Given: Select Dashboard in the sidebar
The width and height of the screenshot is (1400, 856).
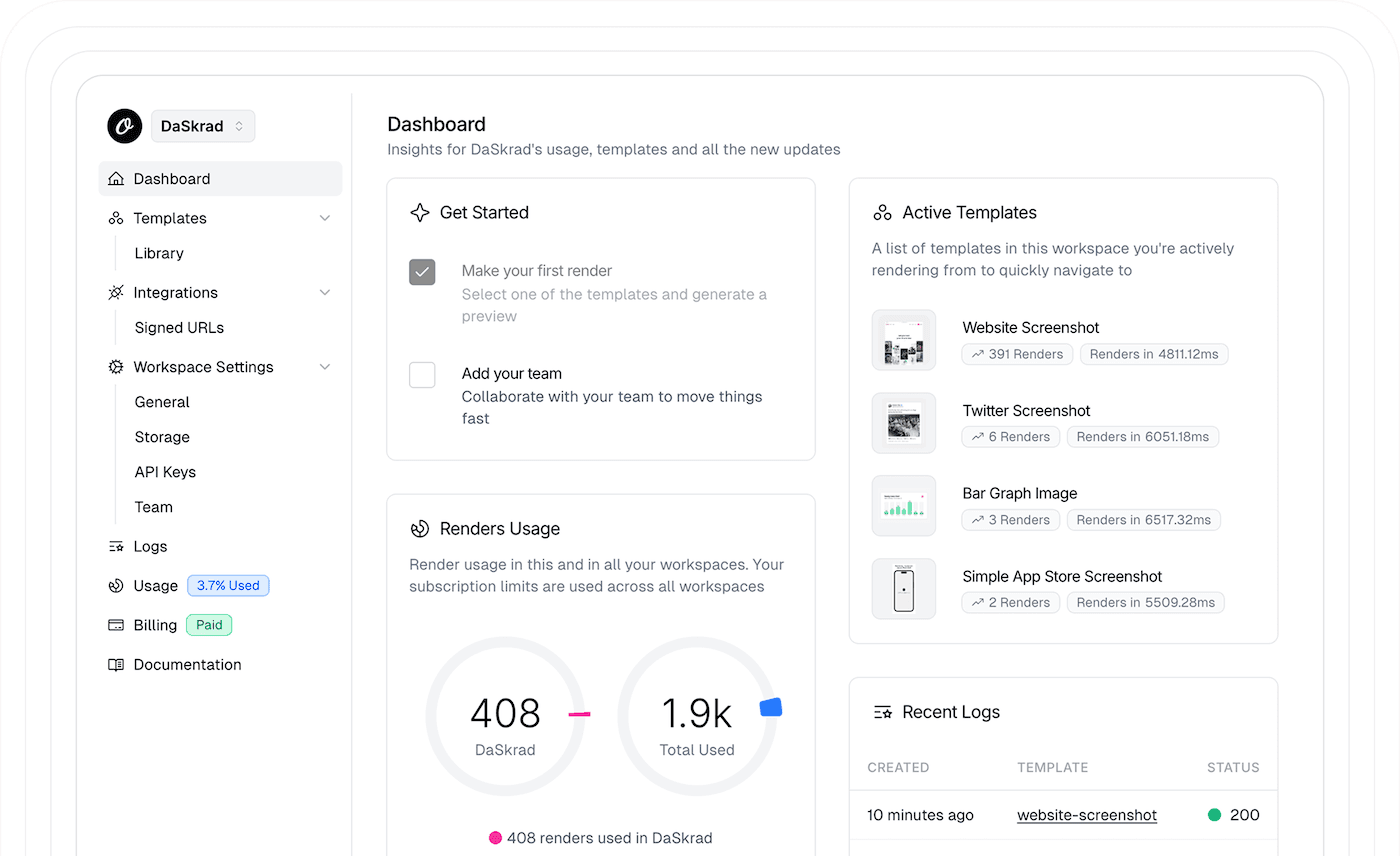Looking at the screenshot, I should tap(220, 179).
